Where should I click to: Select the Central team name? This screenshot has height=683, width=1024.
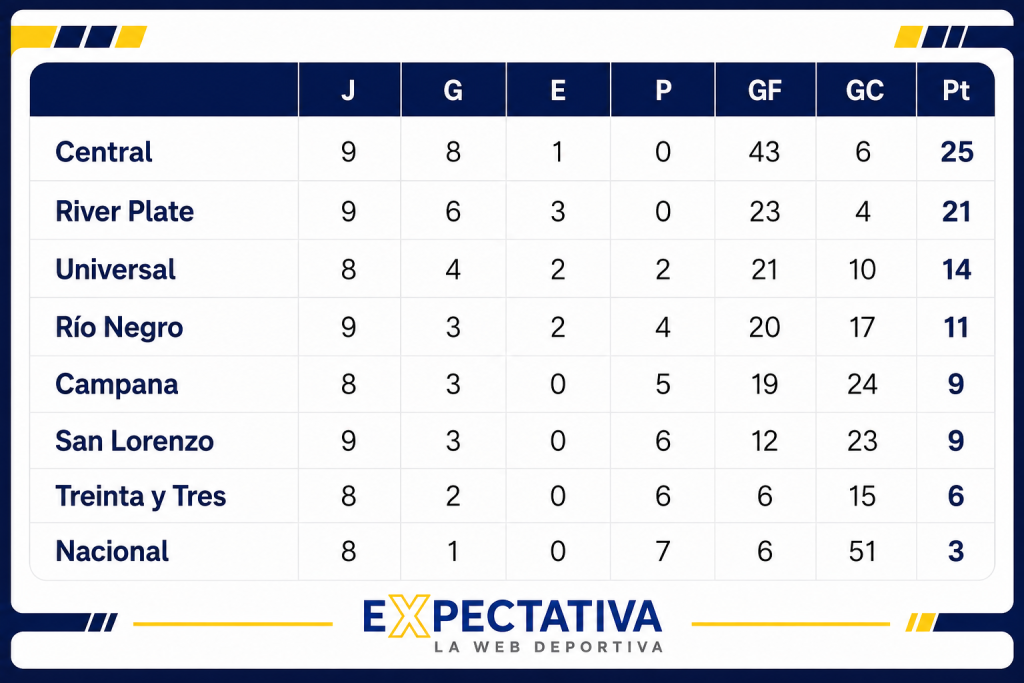(104, 152)
